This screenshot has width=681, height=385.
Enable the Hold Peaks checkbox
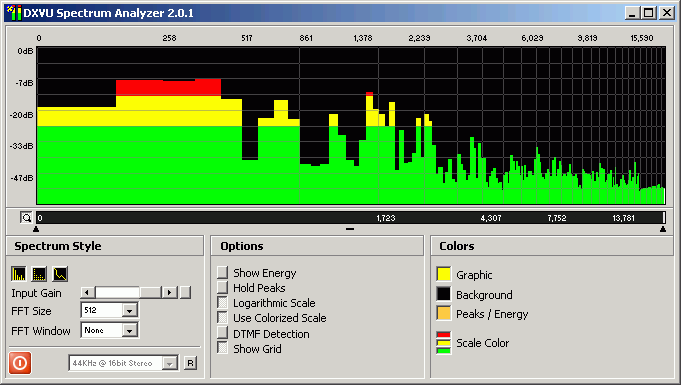pyautogui.click(x=222, y=287)
